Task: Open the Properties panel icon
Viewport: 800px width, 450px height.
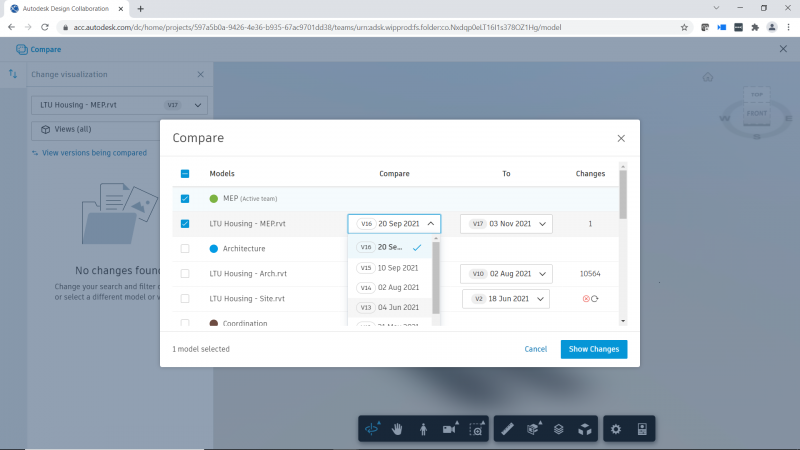Action: (x=642, y=429)
